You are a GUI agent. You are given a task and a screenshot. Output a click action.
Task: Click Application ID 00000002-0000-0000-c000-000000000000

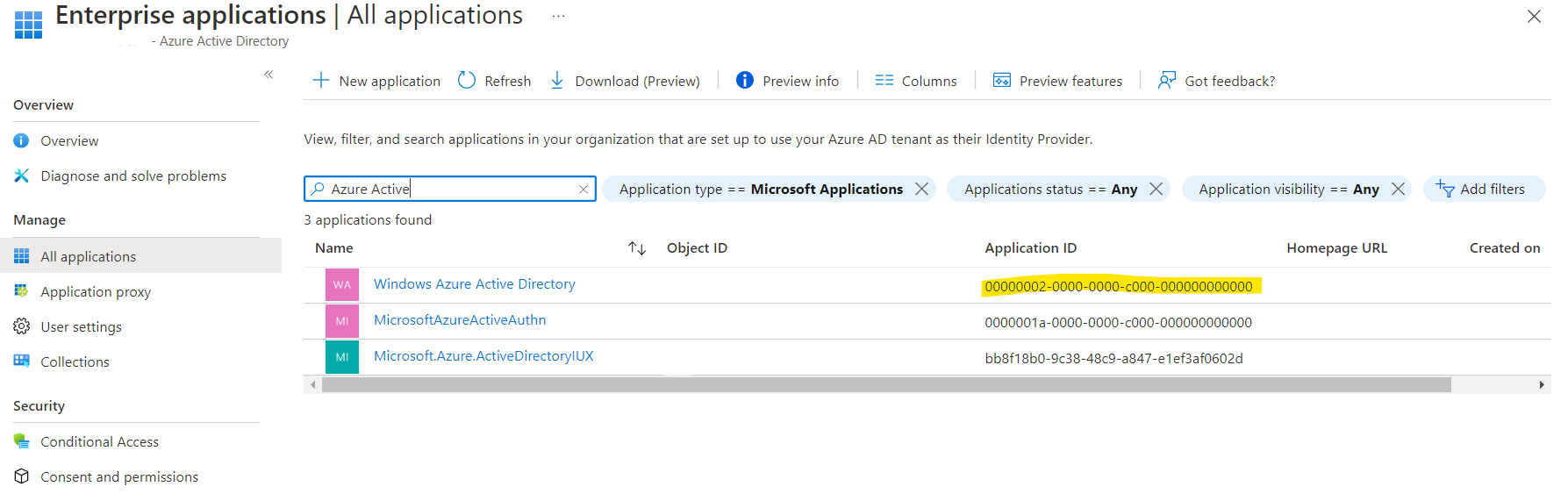(x=1119, y=287)
